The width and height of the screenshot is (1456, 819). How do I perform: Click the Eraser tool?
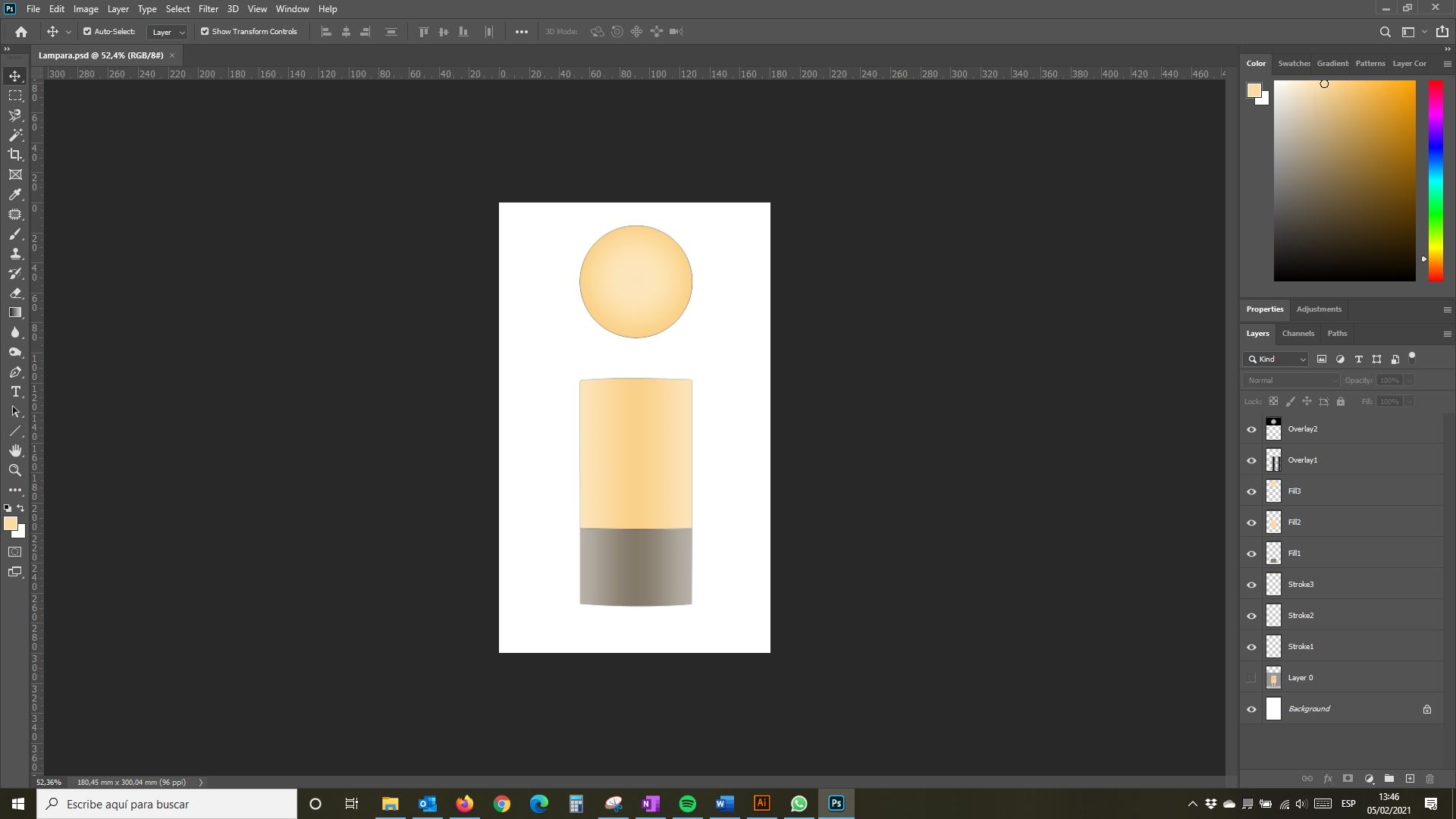pos(15,292)
